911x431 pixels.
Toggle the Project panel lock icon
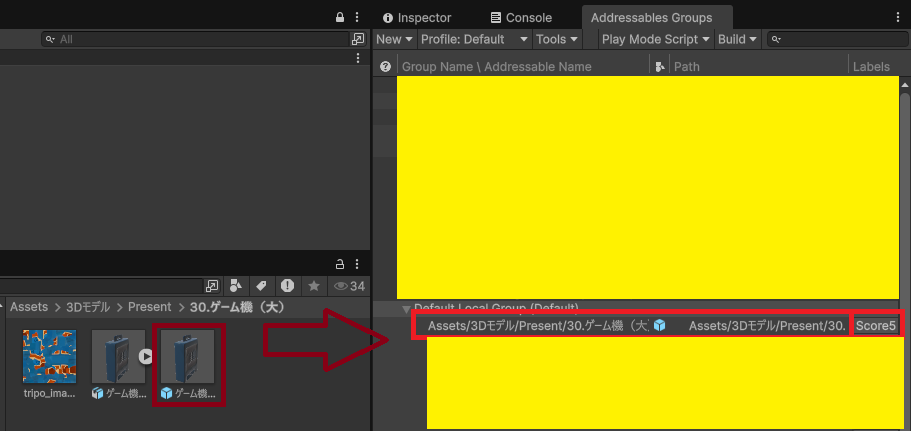[340, 264]
